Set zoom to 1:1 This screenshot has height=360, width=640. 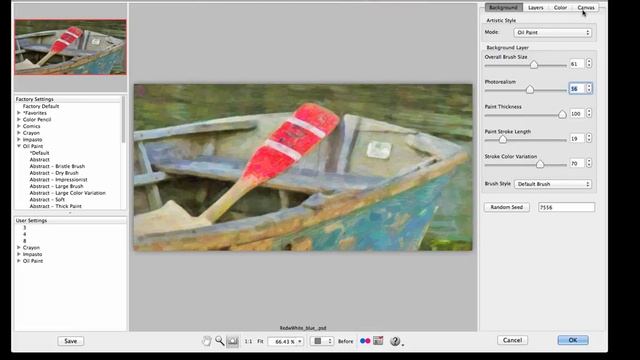tap(248, 341)
